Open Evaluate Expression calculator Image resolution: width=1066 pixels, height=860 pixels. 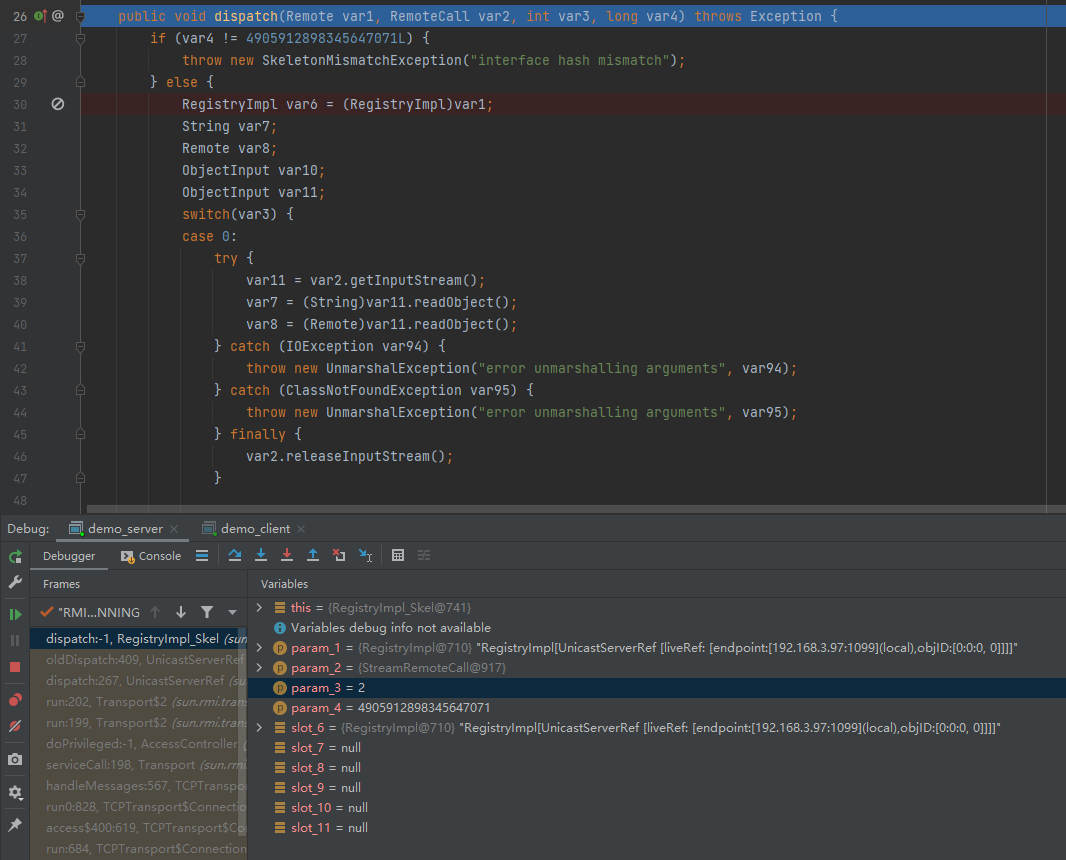coord(398,555)
